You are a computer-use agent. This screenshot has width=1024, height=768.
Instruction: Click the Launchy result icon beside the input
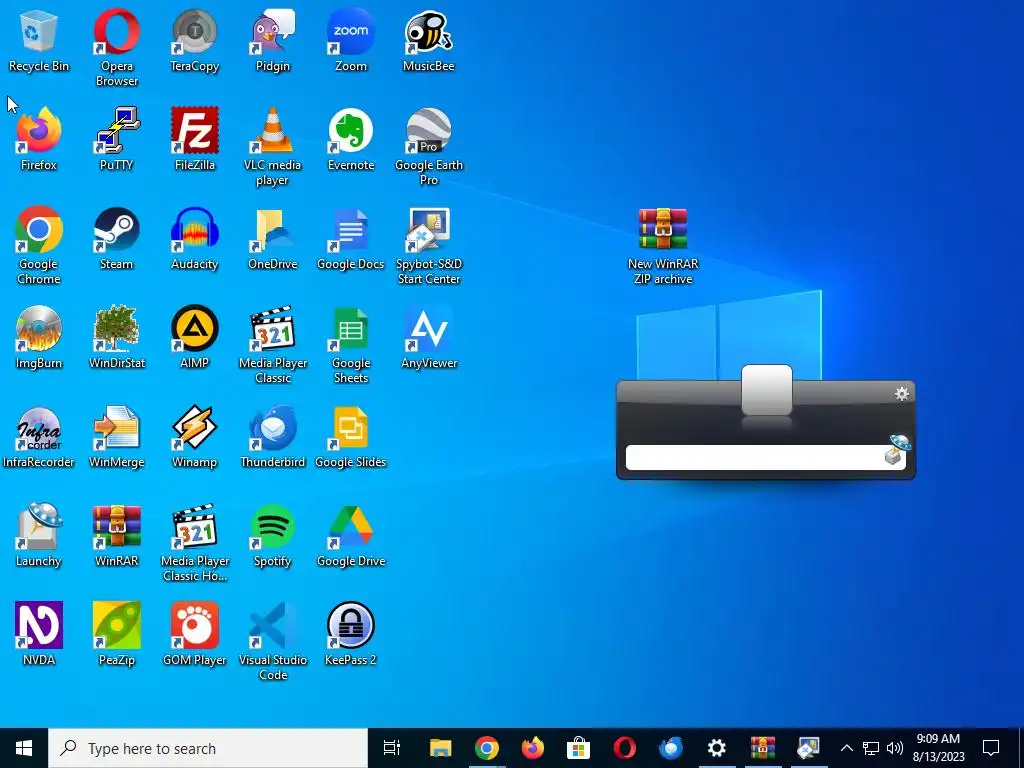pos(897,450)
